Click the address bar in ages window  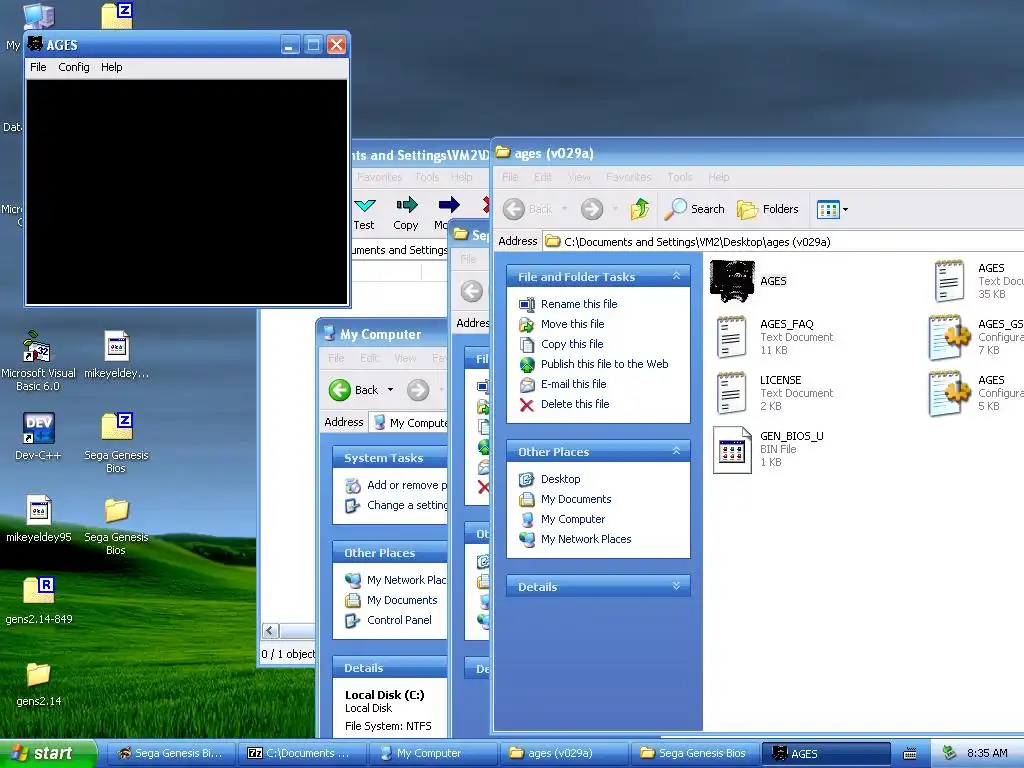point(784,242)
